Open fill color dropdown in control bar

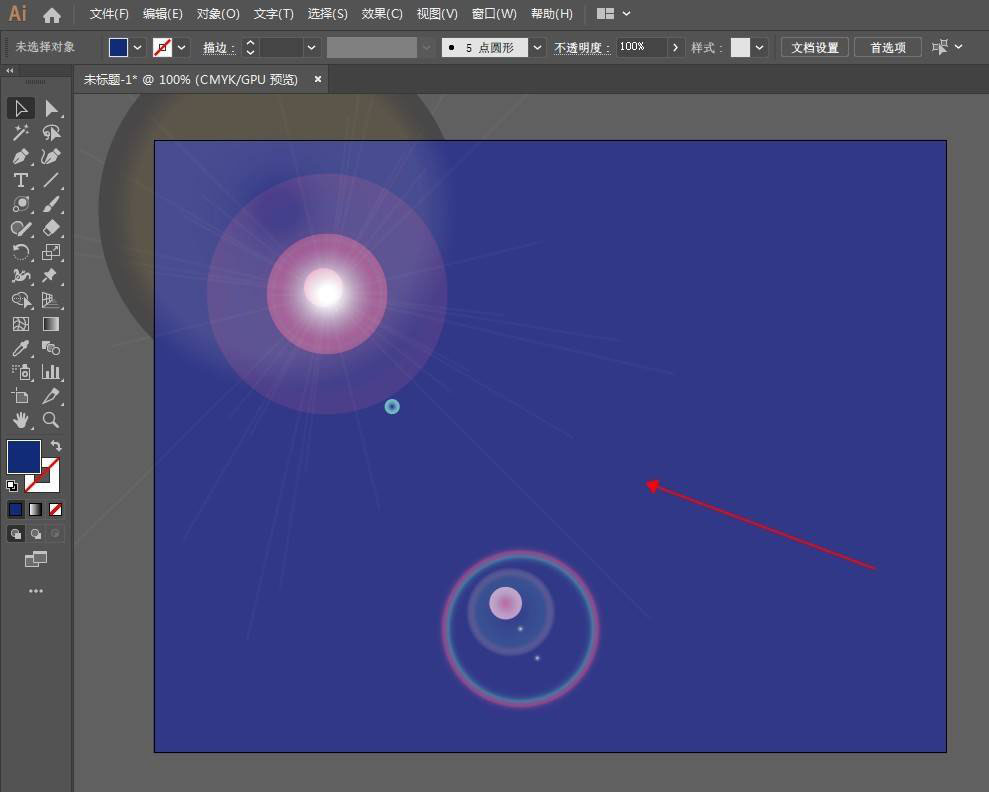pyautogui.click(x=138, y=48)
